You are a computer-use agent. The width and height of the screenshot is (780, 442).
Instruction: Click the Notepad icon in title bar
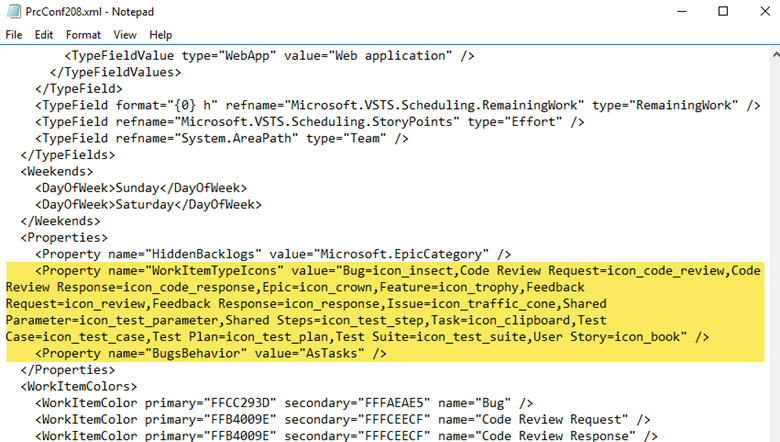pyautogui.click(x=14, y=11)
